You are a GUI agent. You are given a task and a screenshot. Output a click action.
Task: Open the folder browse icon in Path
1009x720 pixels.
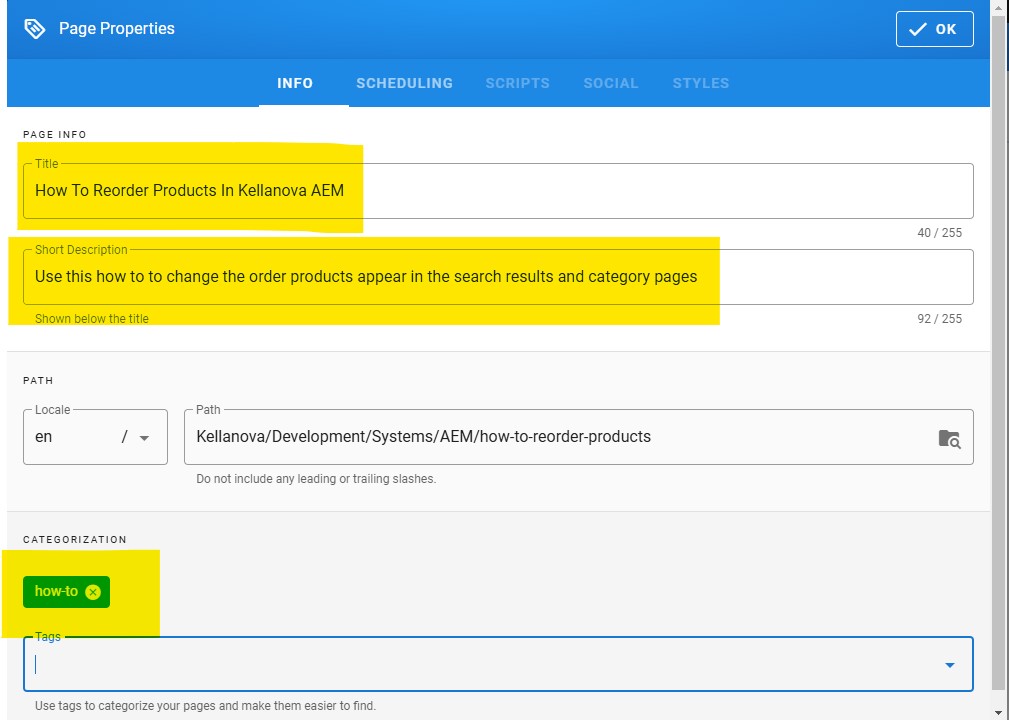(x=949, y=438)
